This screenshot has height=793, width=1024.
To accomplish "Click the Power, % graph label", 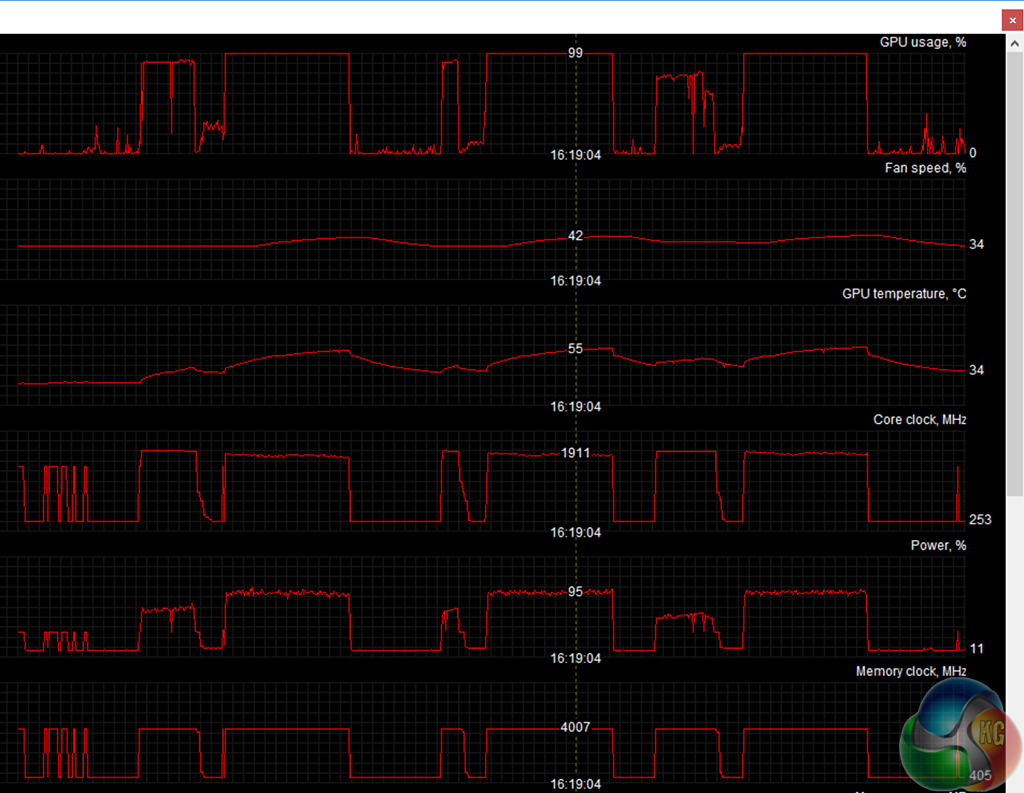I will [x=938, y=545].
